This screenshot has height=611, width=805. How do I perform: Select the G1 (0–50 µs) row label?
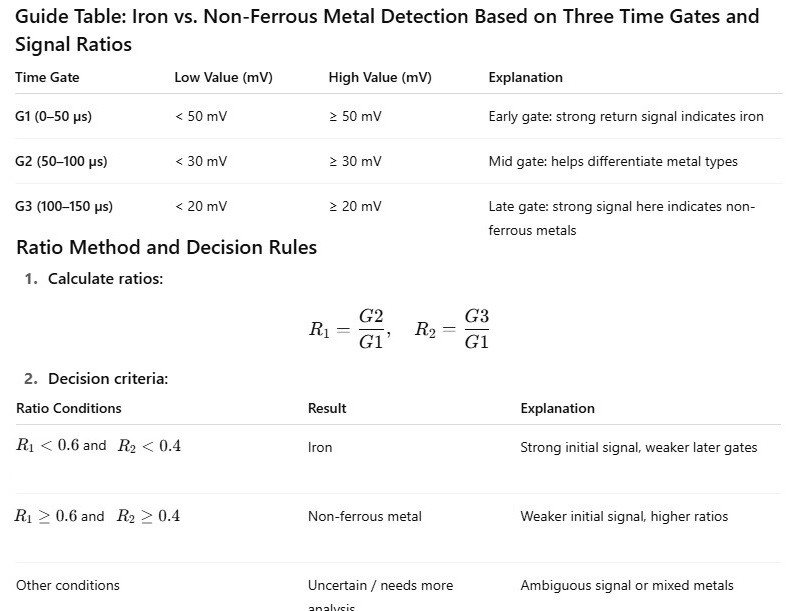[53, 116]
